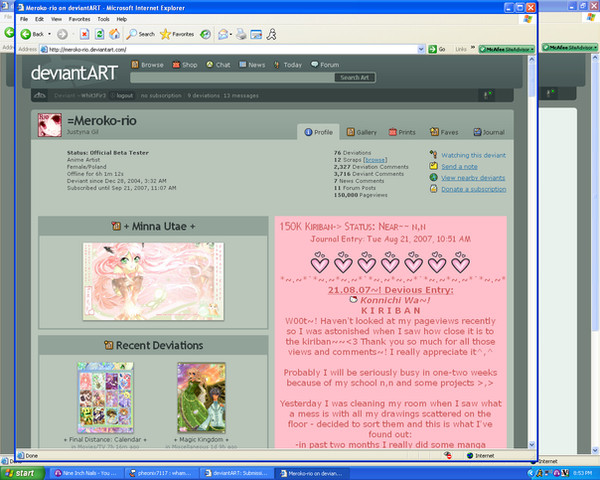Click the deviantART search input field
The width and height of the screenshot is (600, 480).
[232, 77]
